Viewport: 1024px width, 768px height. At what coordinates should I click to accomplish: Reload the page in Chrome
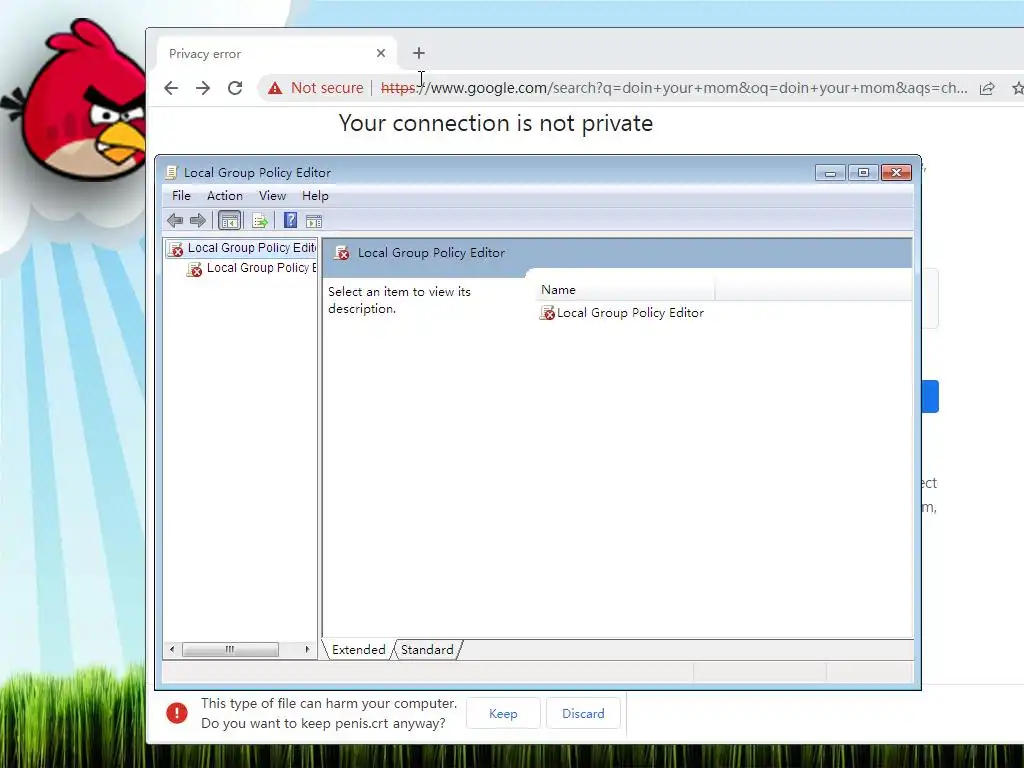coord(235,88)
